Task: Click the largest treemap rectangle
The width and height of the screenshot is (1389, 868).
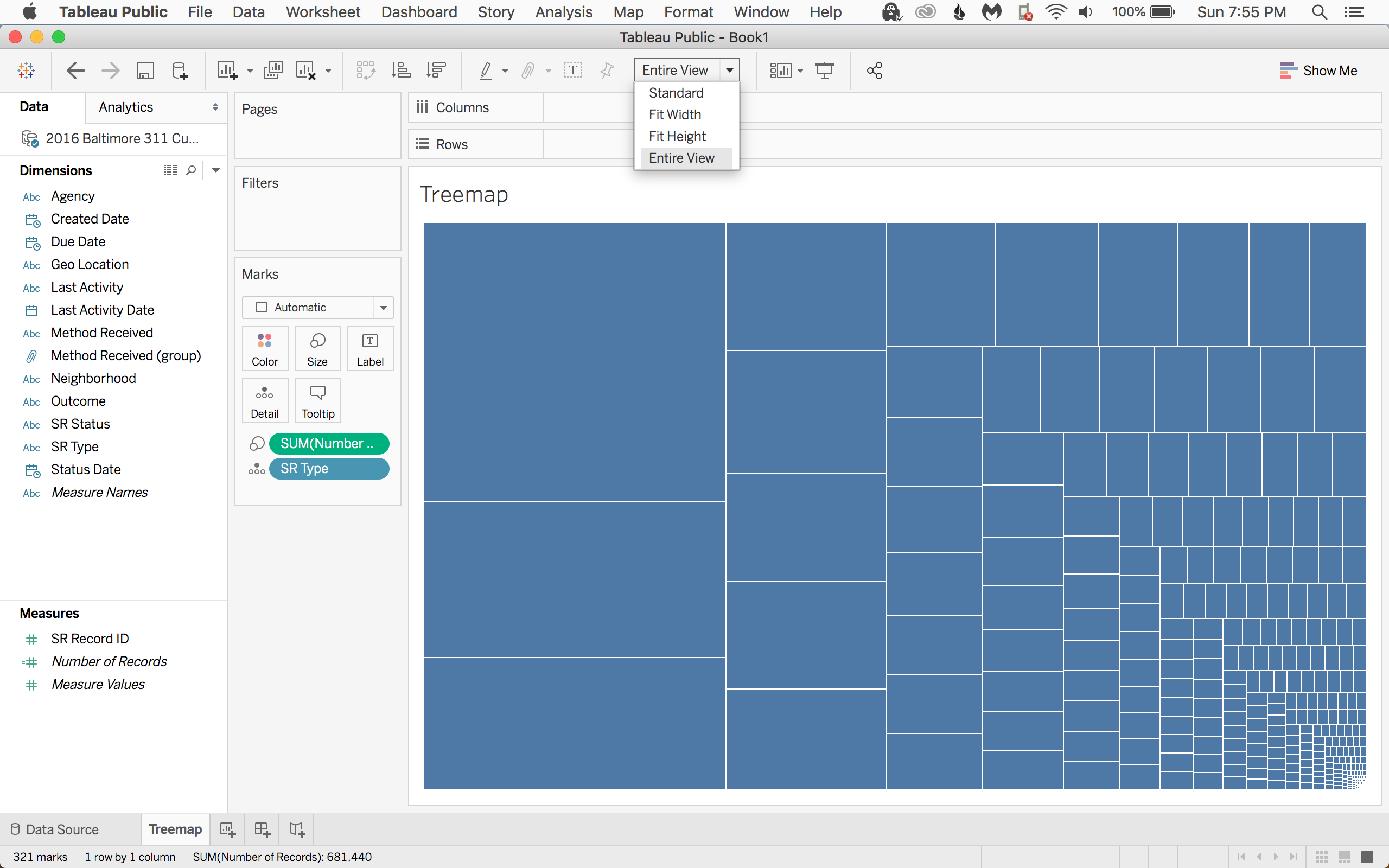Action: point(574,362)
